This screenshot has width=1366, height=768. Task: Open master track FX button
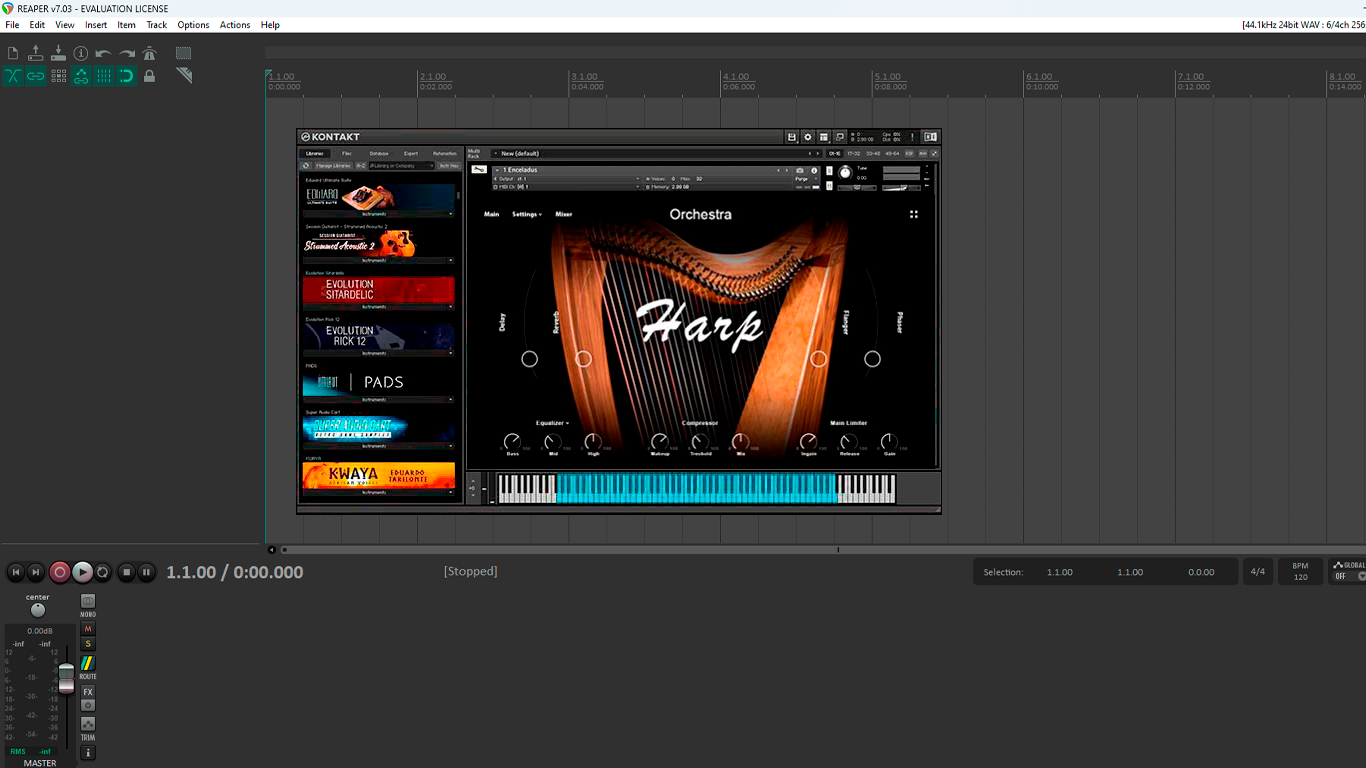pyautogui.click(x=88, y=692)
